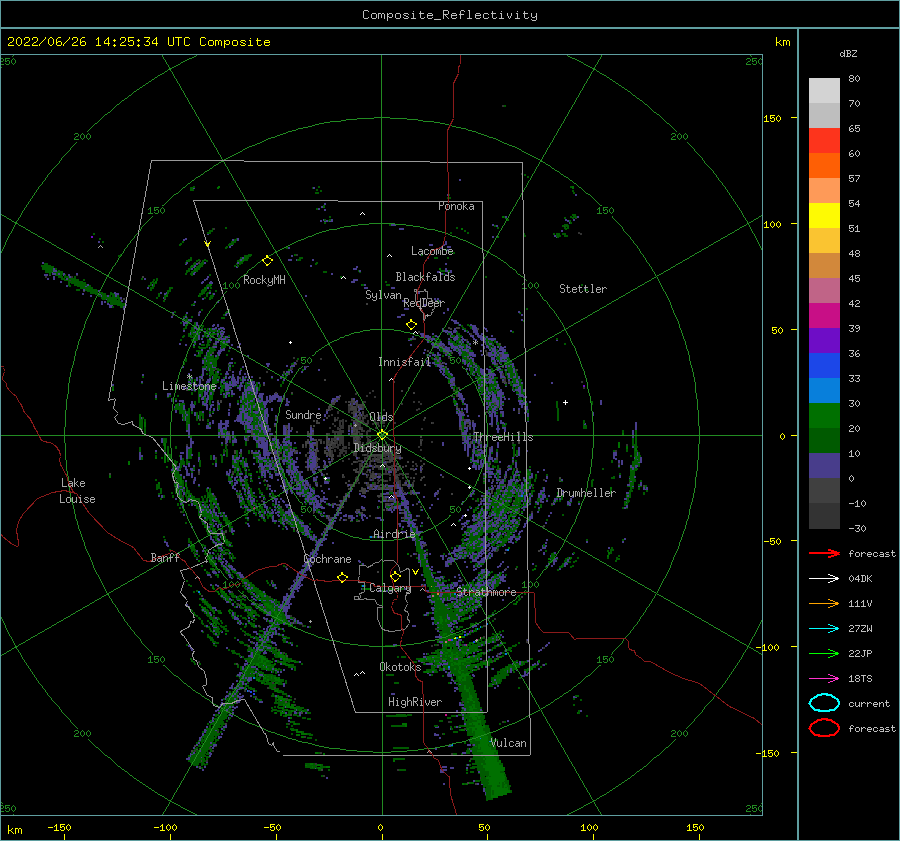The height and width of the screenshot is (841, 900).
Task: Click the yellow diamond marker beside RockyMH
Action: pos(267,261)
